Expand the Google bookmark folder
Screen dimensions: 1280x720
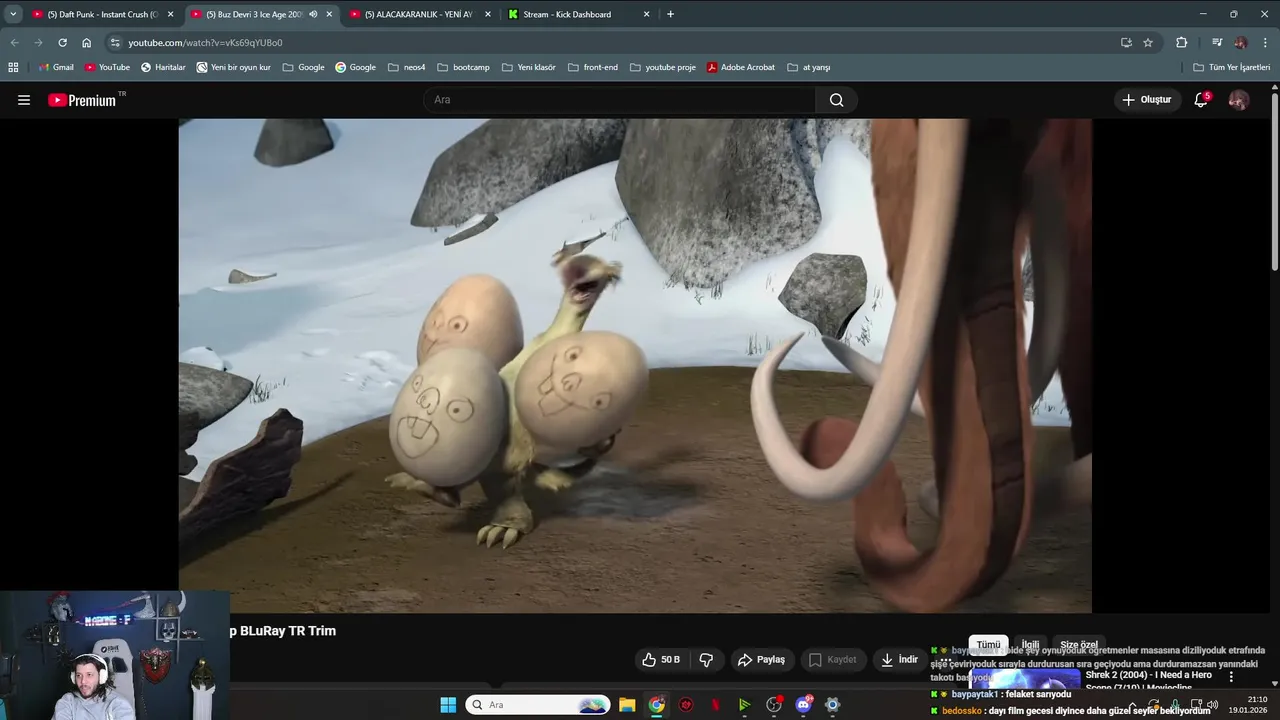303,67
